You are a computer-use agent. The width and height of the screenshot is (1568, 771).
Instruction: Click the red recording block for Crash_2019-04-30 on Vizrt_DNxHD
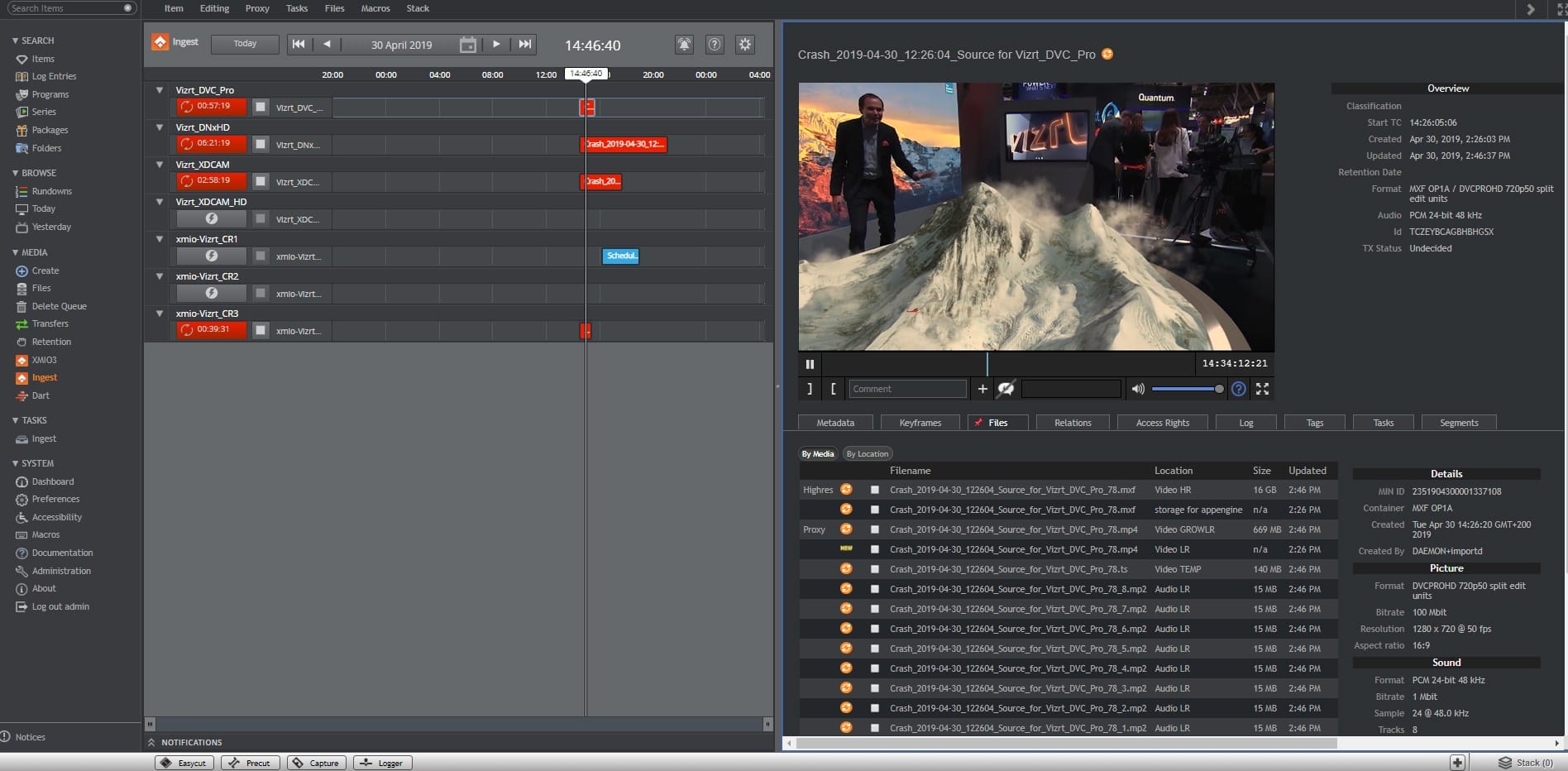[624, 144]
